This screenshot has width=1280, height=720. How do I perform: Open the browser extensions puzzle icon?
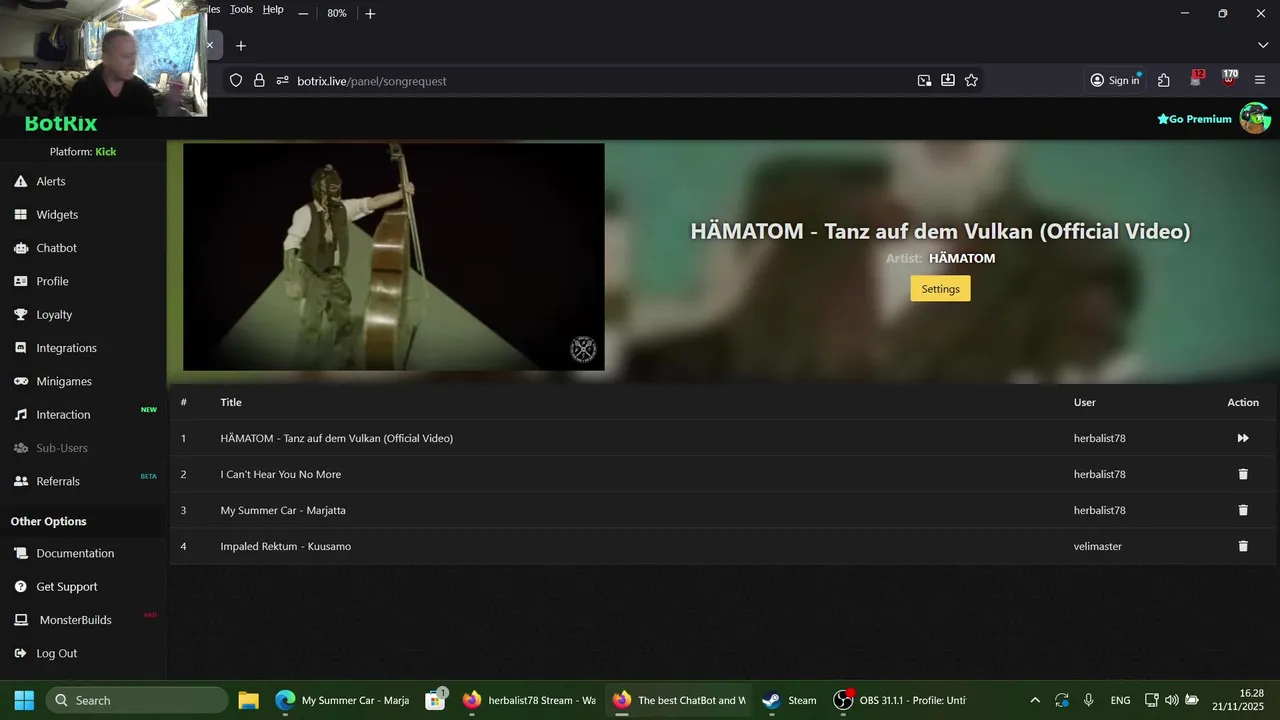pyautogui.click(x=1164, y=81)
